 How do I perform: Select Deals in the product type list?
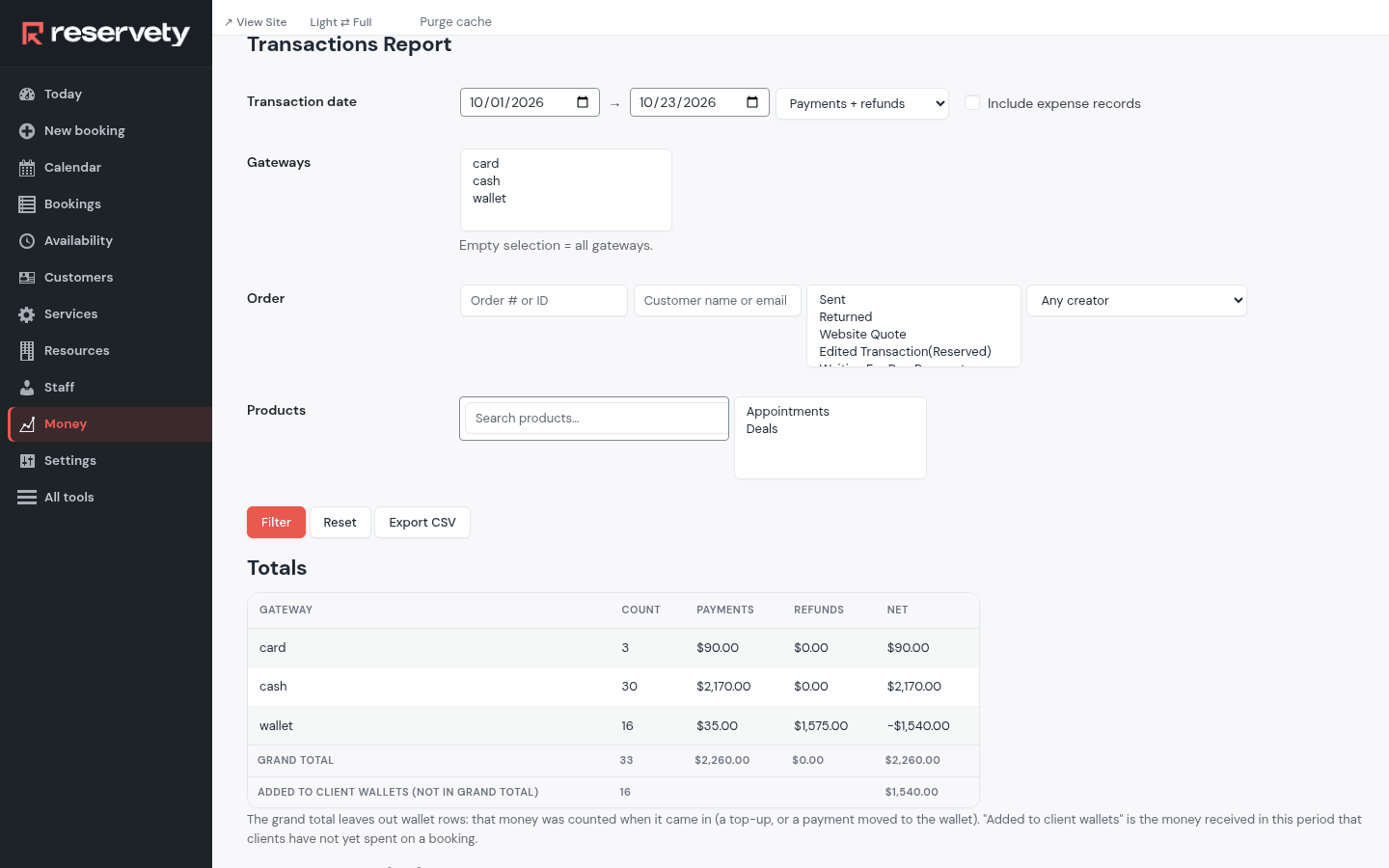pyautogui.click(x=830, y=429)
